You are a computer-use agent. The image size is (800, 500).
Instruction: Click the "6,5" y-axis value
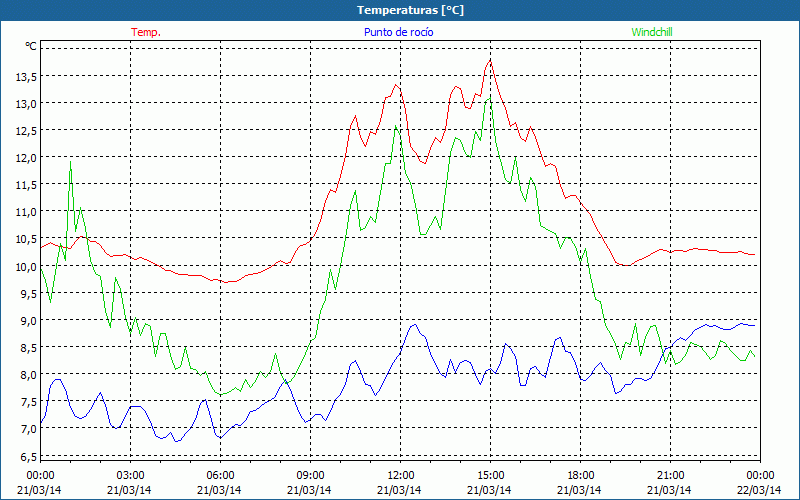(x=28, y=456)
